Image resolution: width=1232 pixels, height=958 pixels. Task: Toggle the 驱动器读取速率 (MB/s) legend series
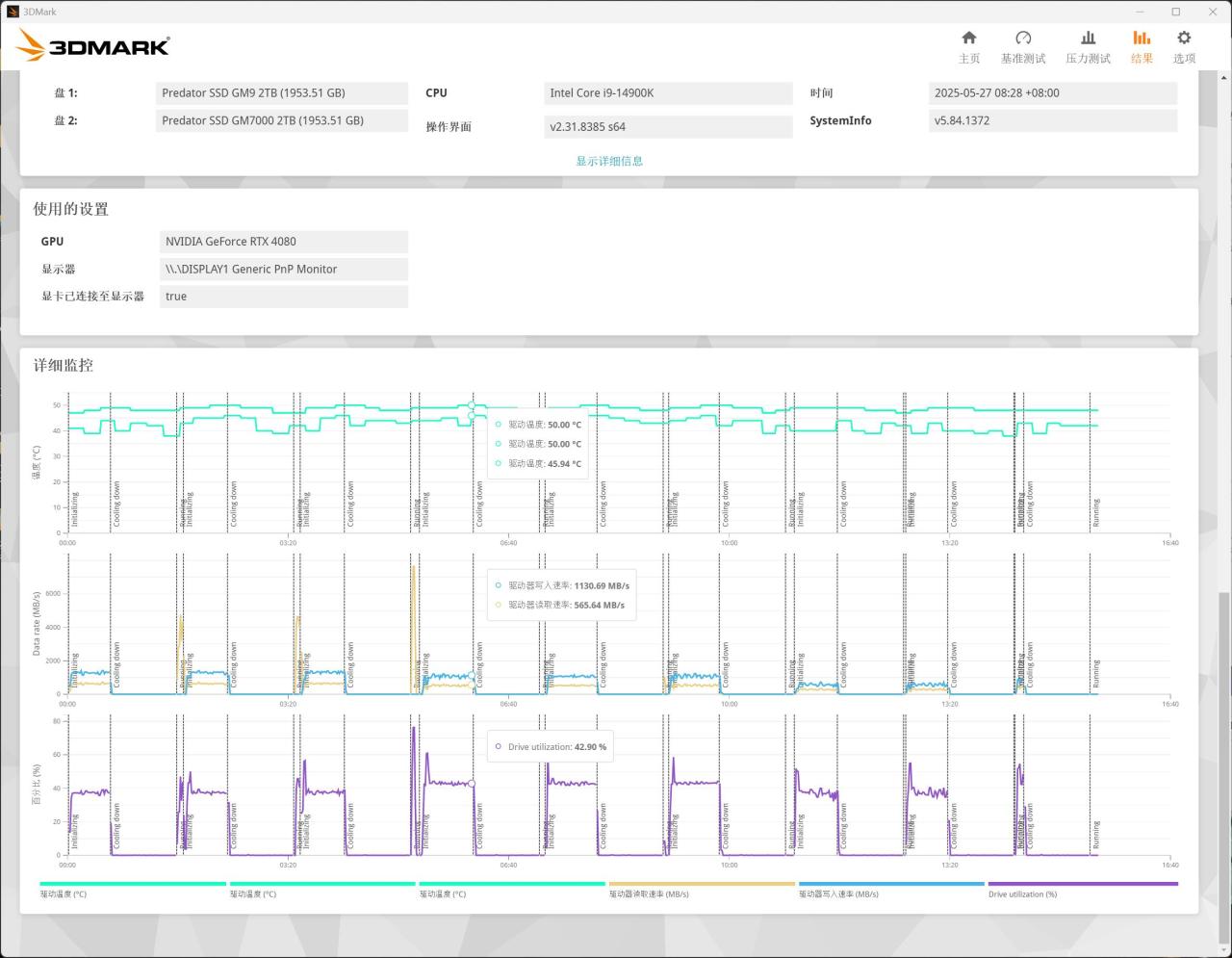pos(702,889)
